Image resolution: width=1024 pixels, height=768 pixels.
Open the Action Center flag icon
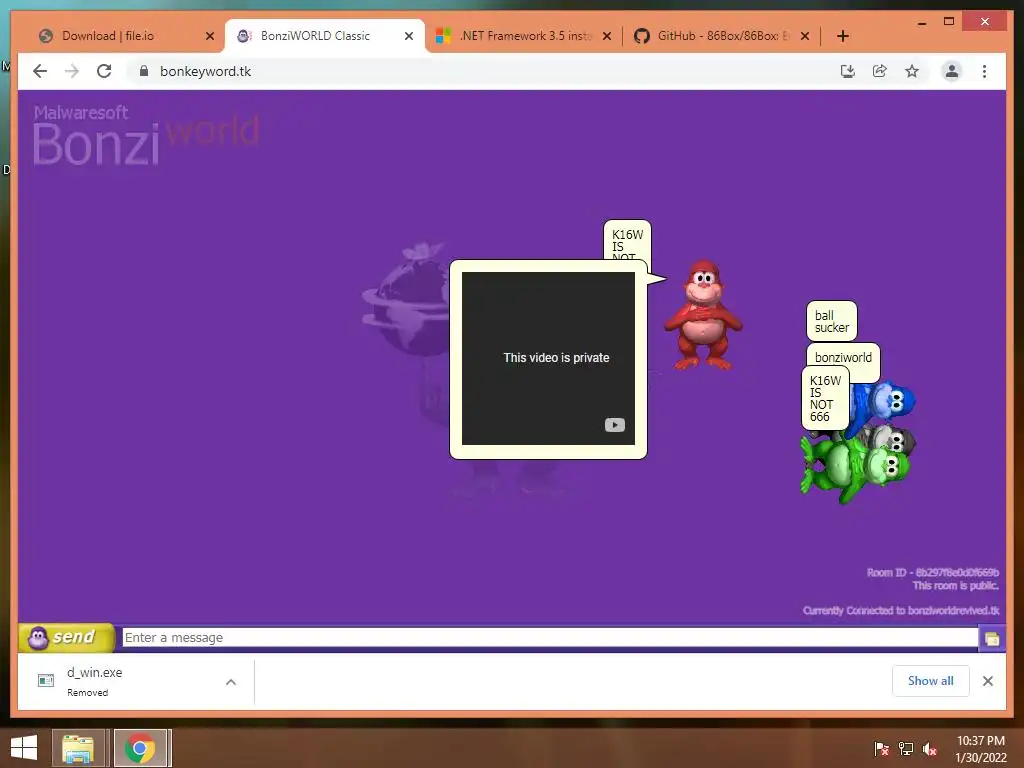(x=881, y=748)
